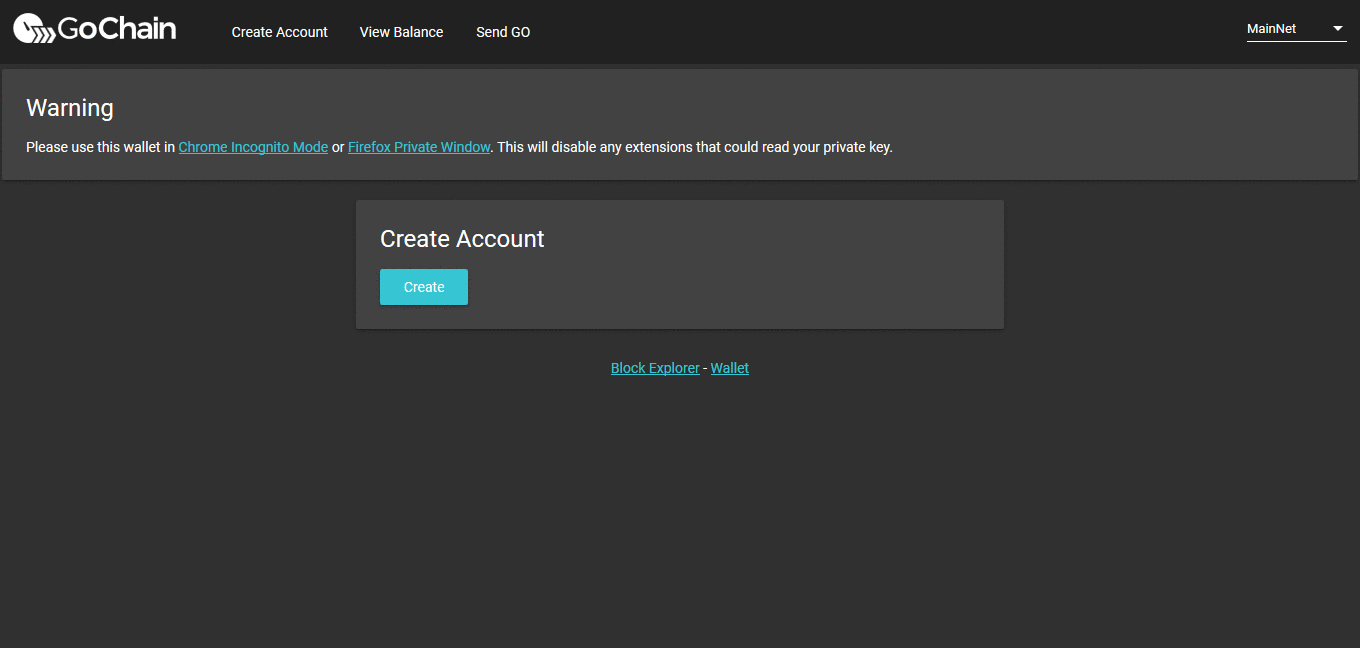This screenshot has height=648, width=1360.
Task: Open the Send GO page
Action: [503, 32]
